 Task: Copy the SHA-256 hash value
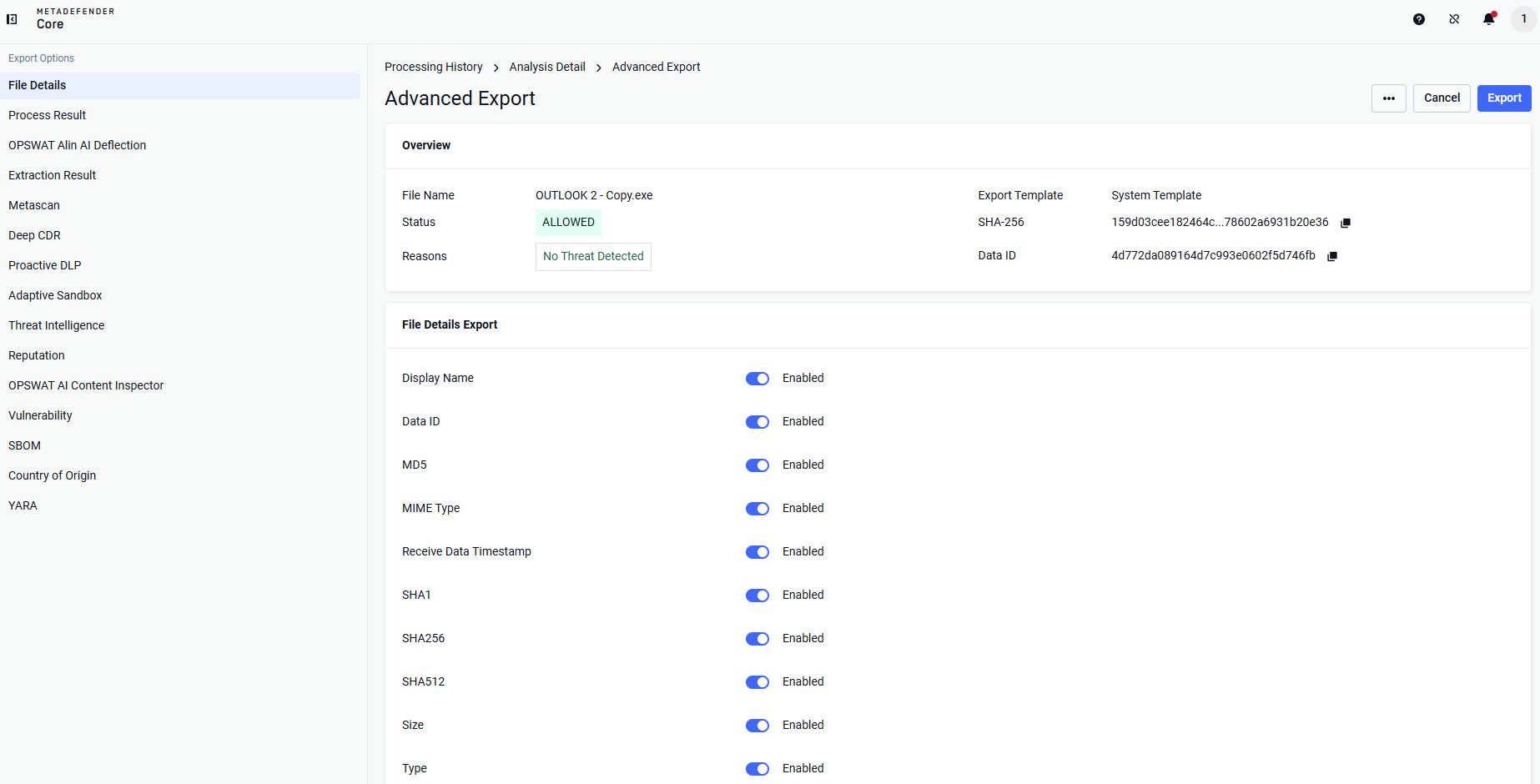(1346, 223)
